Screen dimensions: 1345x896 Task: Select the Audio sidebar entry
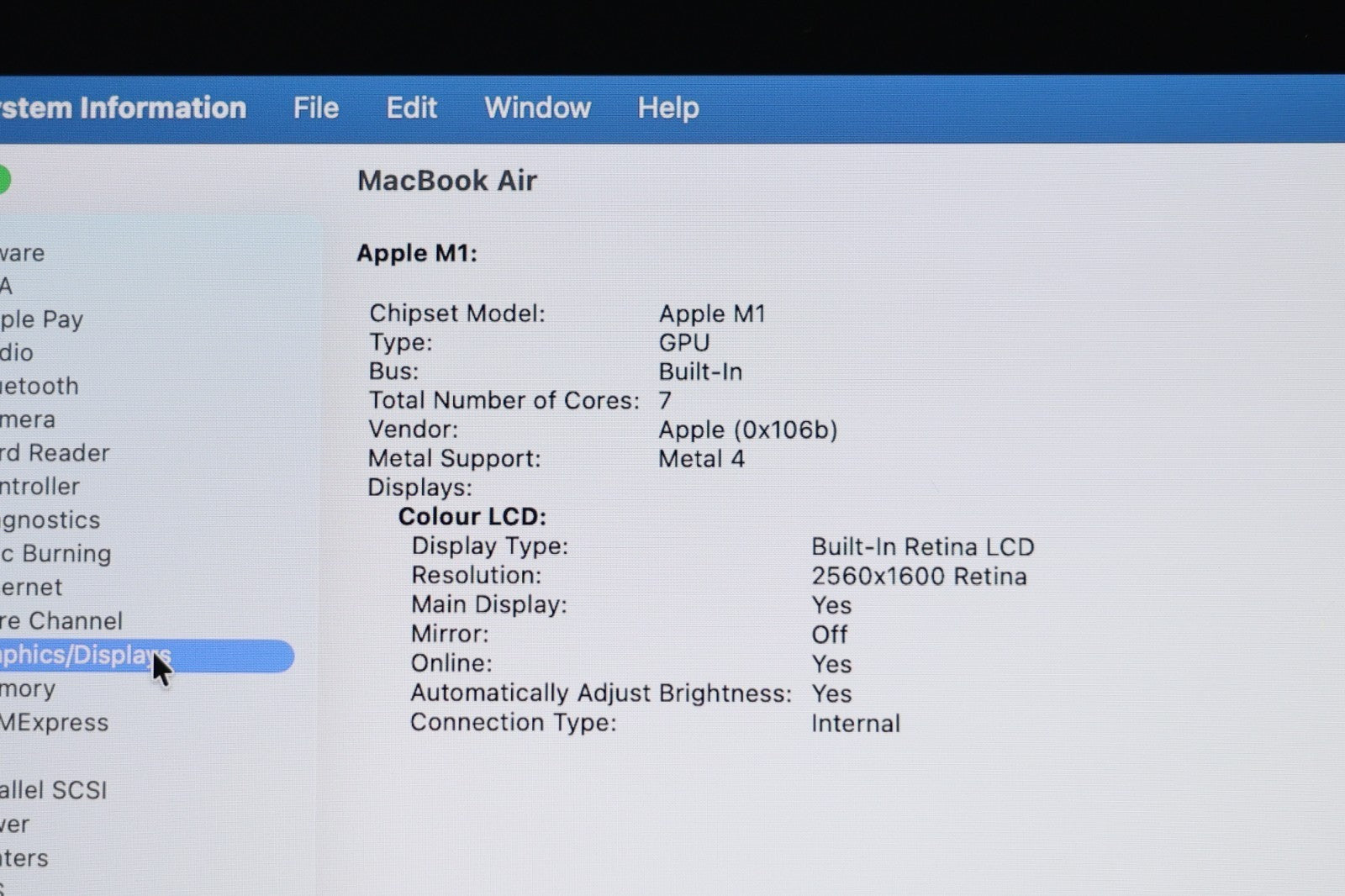point(17,353)
